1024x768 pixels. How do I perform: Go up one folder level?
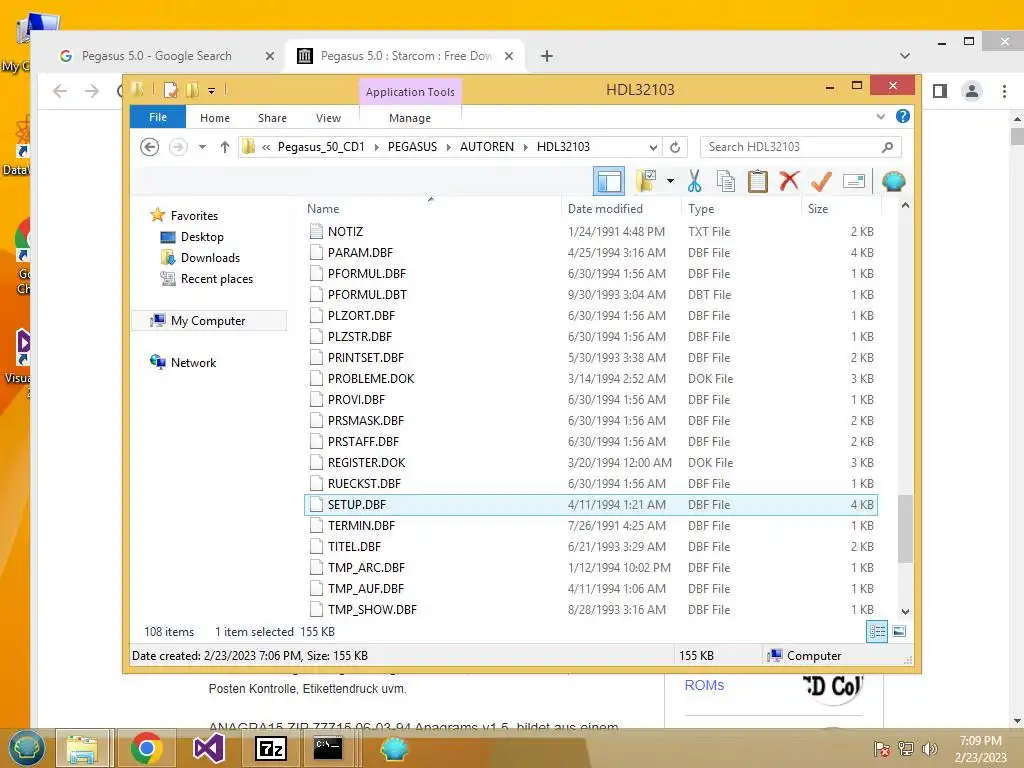click(x=225, y=147)
